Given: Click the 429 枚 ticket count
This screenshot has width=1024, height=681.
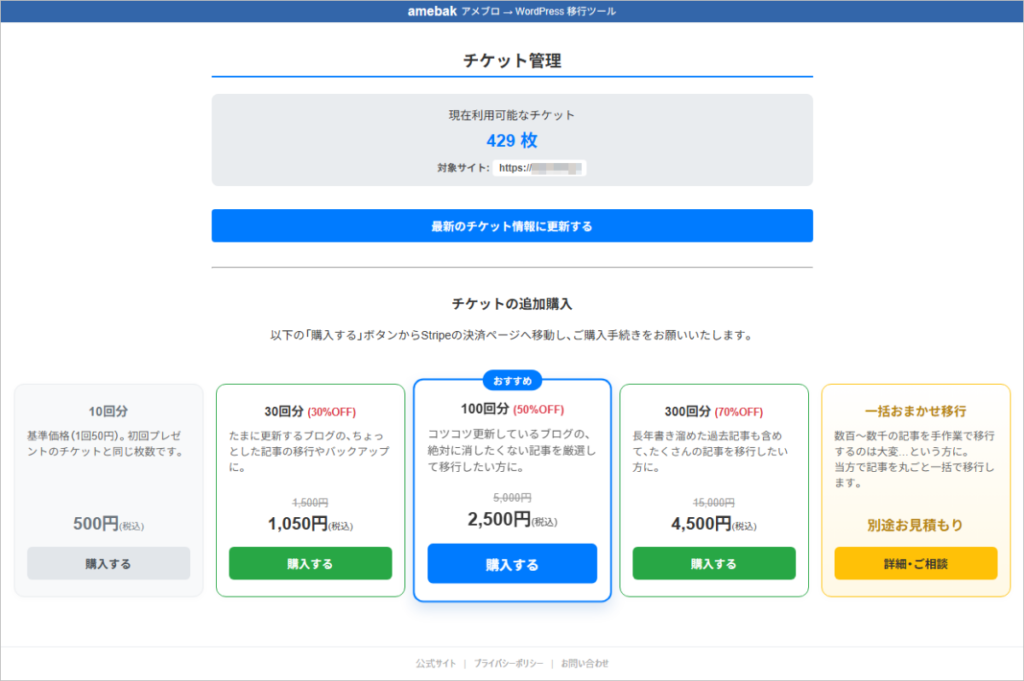Looking at the screenshot, I should (x=512, y=141).
